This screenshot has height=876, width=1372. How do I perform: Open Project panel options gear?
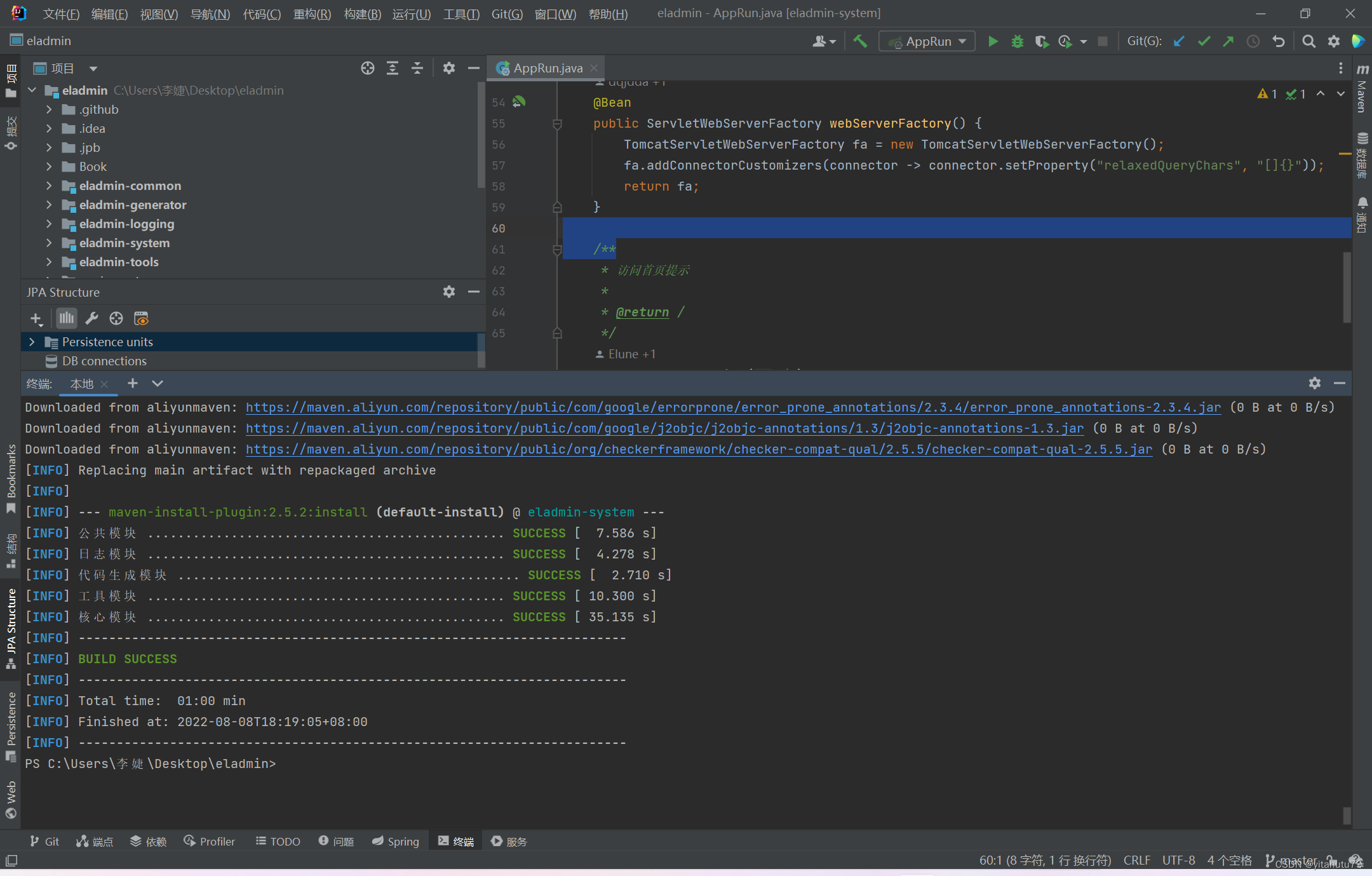449,68
